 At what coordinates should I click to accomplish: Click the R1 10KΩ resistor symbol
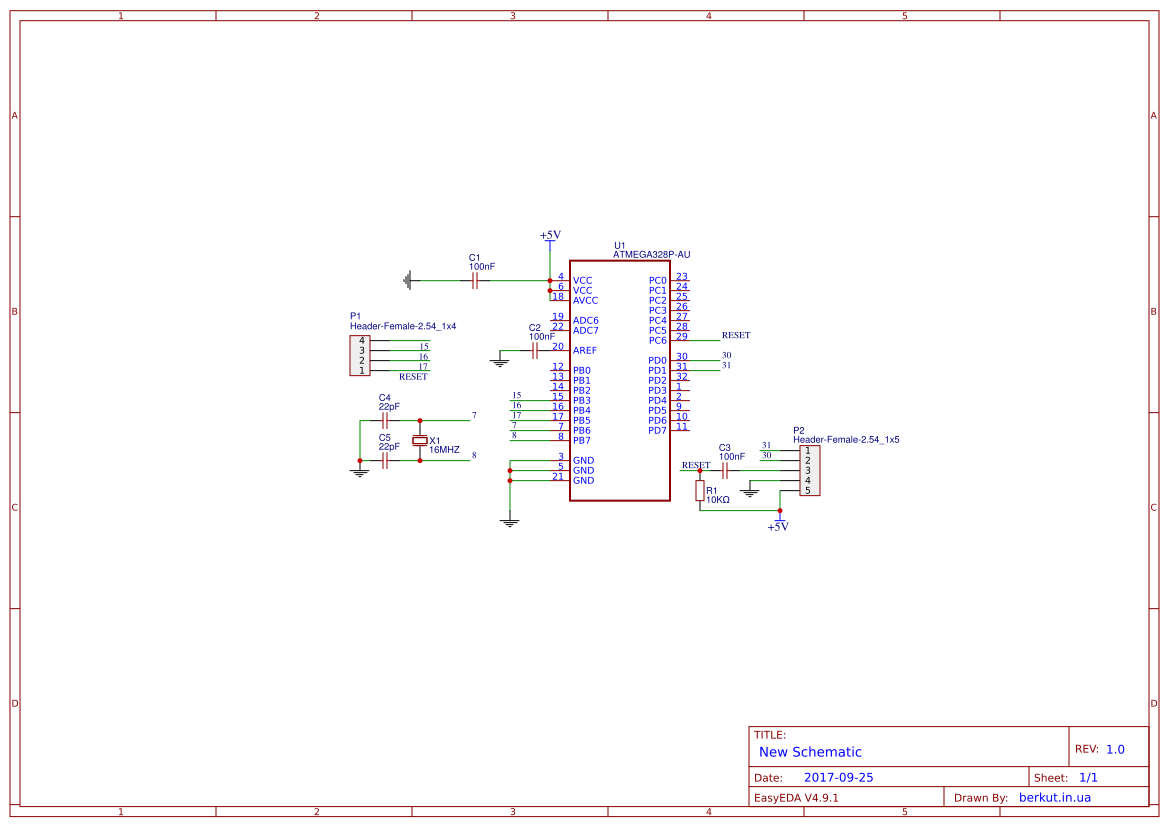701,491
